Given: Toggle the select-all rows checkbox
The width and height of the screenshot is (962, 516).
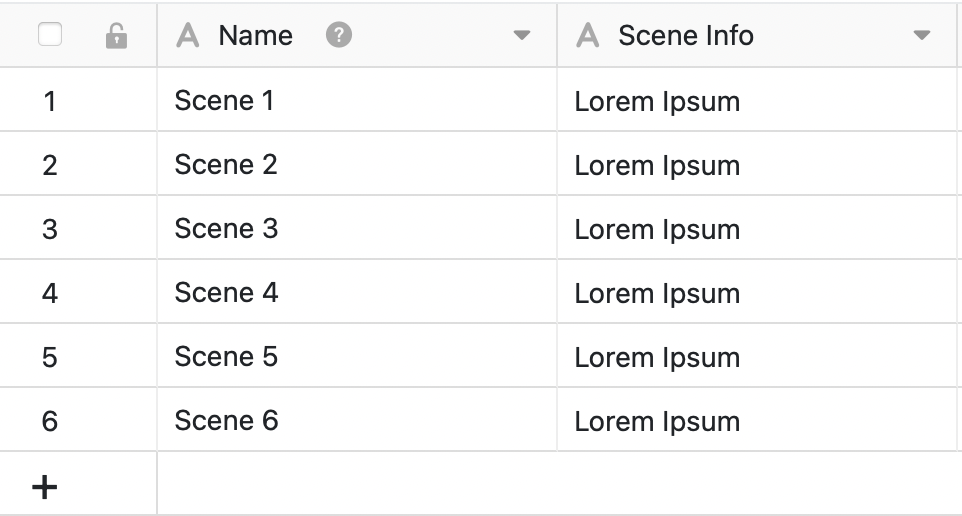Looking at the screenshot, I should 49,35.
